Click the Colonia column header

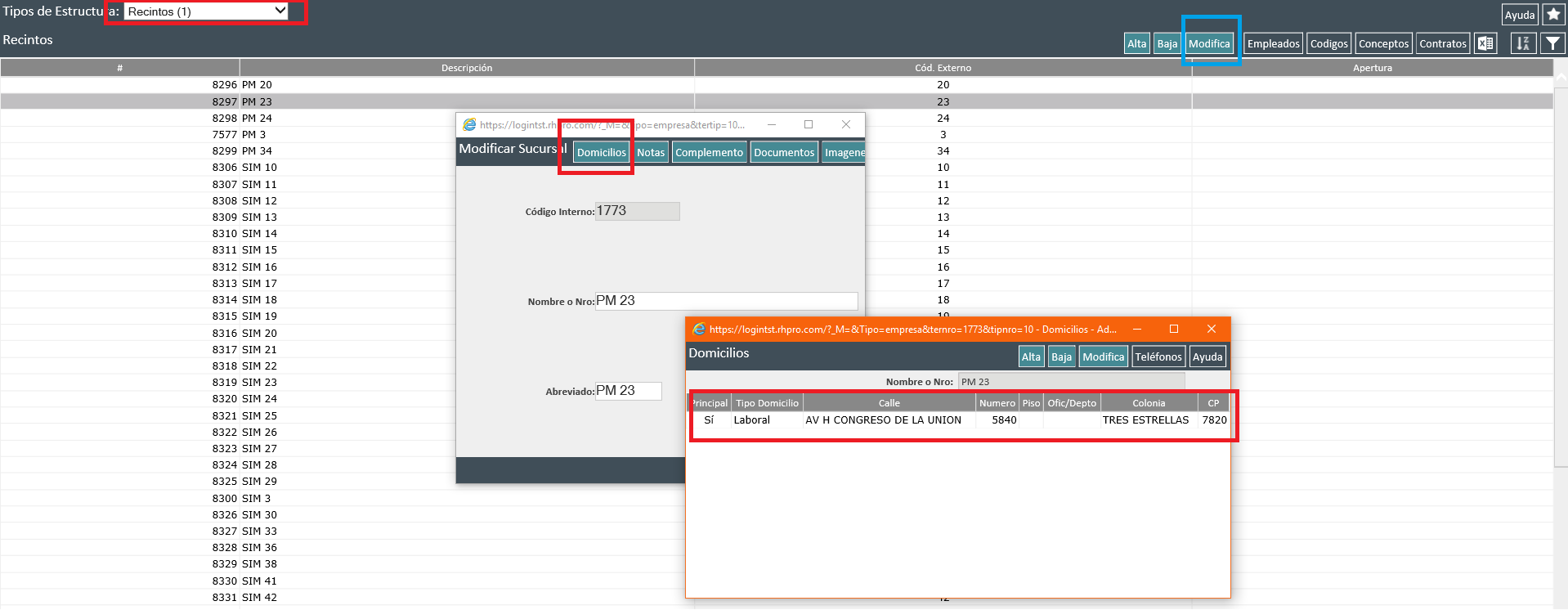coord(1149,403)
